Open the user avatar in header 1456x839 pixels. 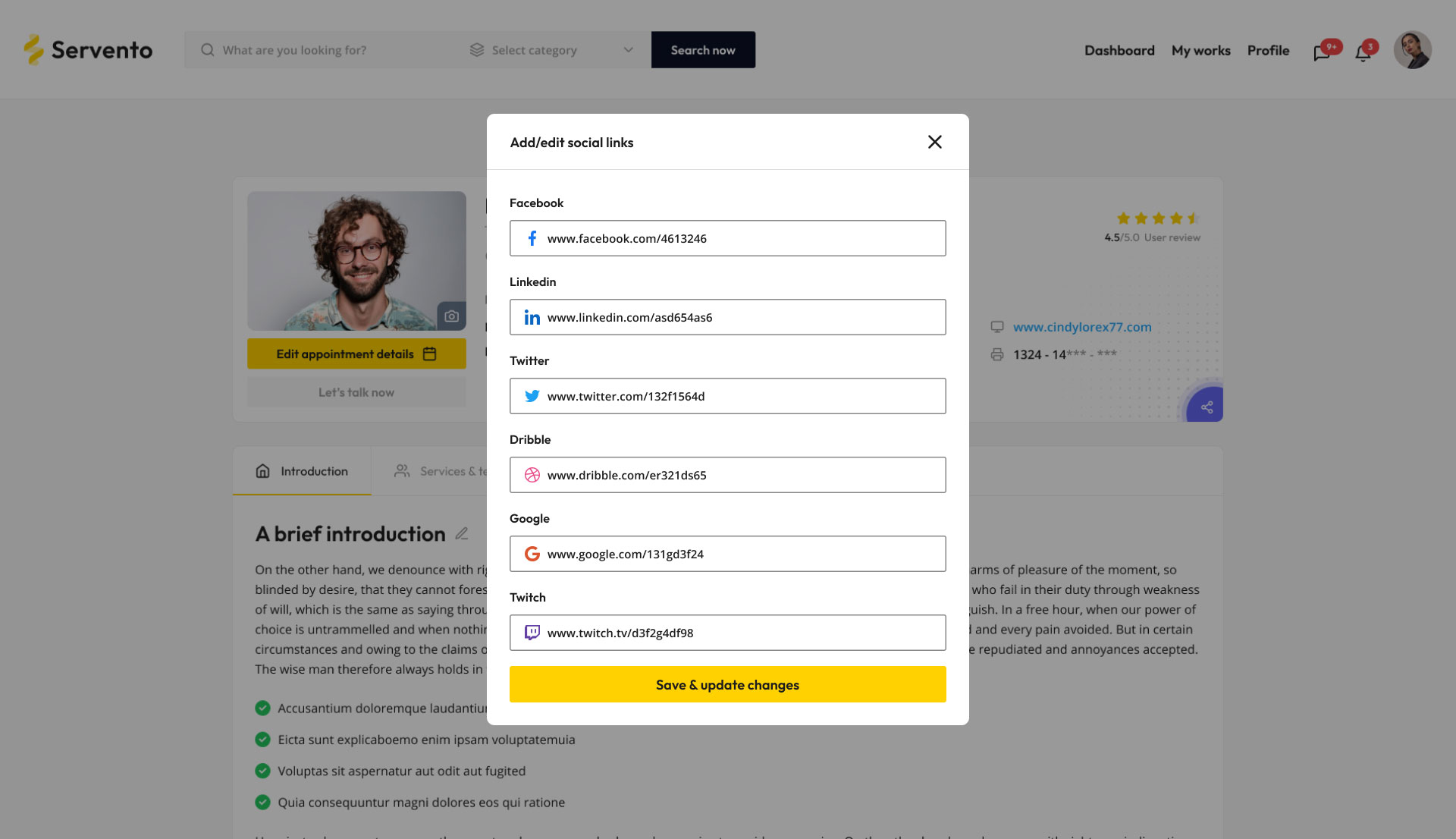1412,50
